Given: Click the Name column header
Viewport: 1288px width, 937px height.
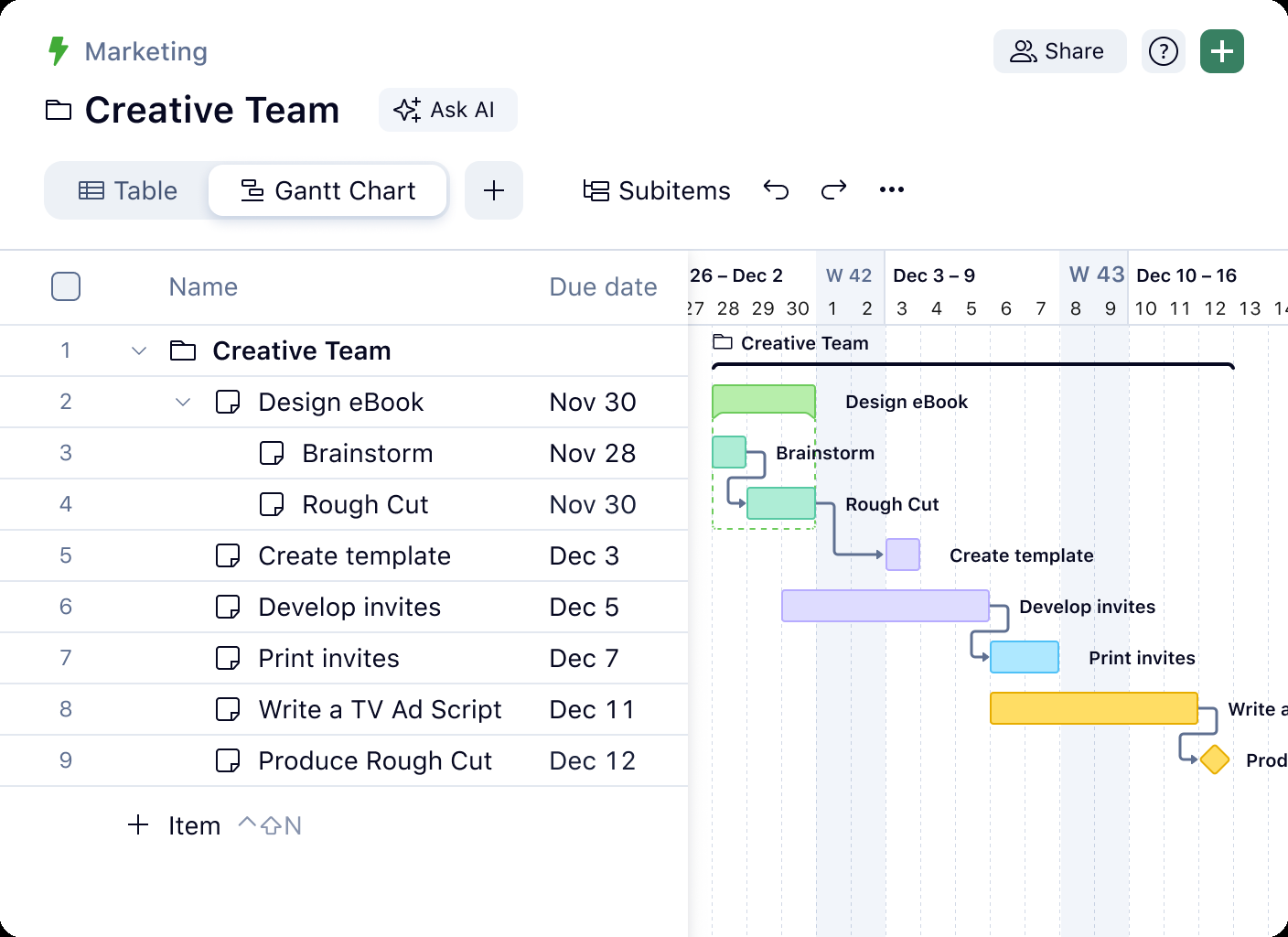Looking at the screenshot, I should coord(203,287).
